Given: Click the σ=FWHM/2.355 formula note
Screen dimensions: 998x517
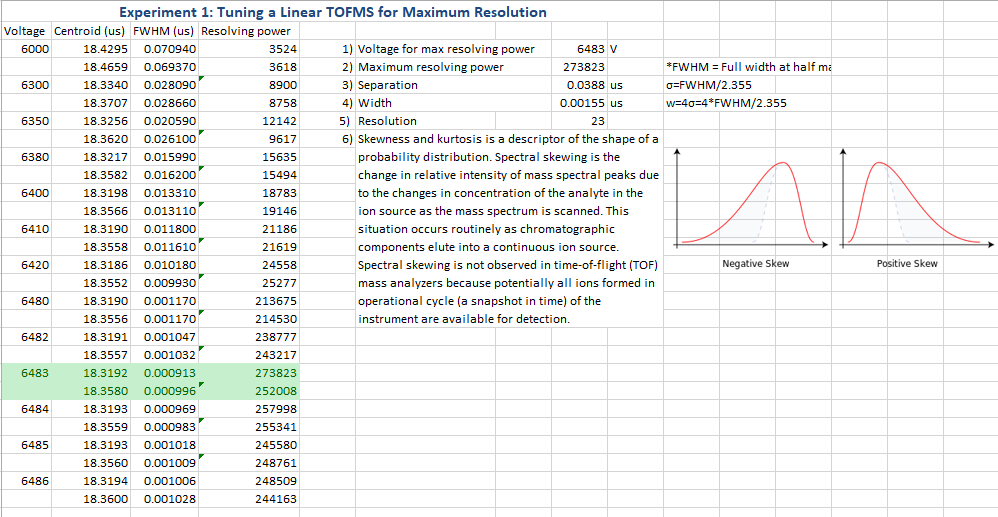Looking at the screenshot, I should (x=714, y=85).
